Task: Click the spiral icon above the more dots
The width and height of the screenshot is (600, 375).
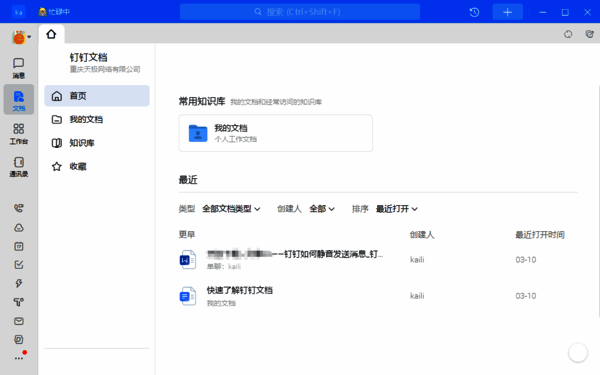Action: click(19, 339)
